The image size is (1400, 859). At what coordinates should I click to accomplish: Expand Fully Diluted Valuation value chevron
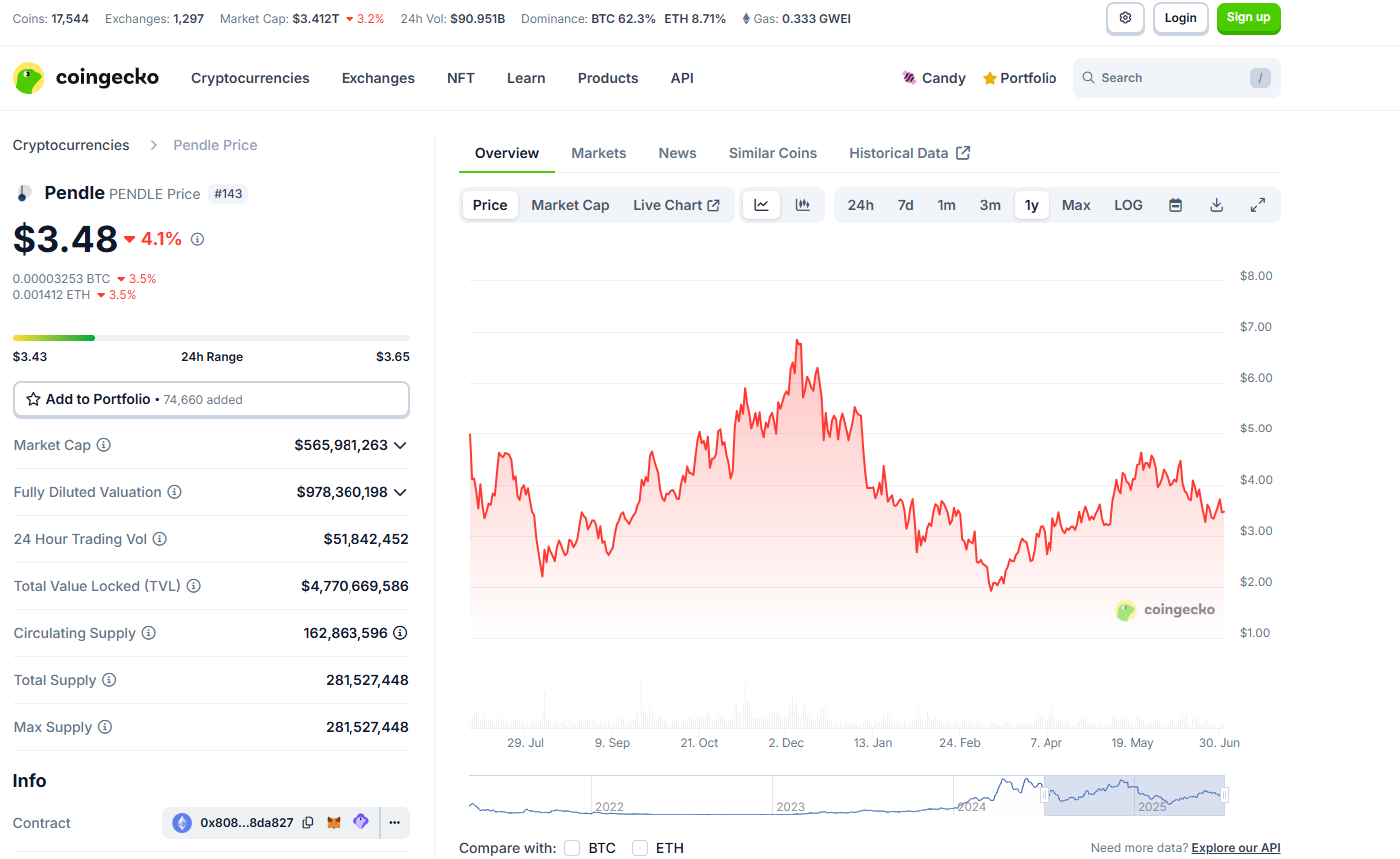click(x=400, y=492)
